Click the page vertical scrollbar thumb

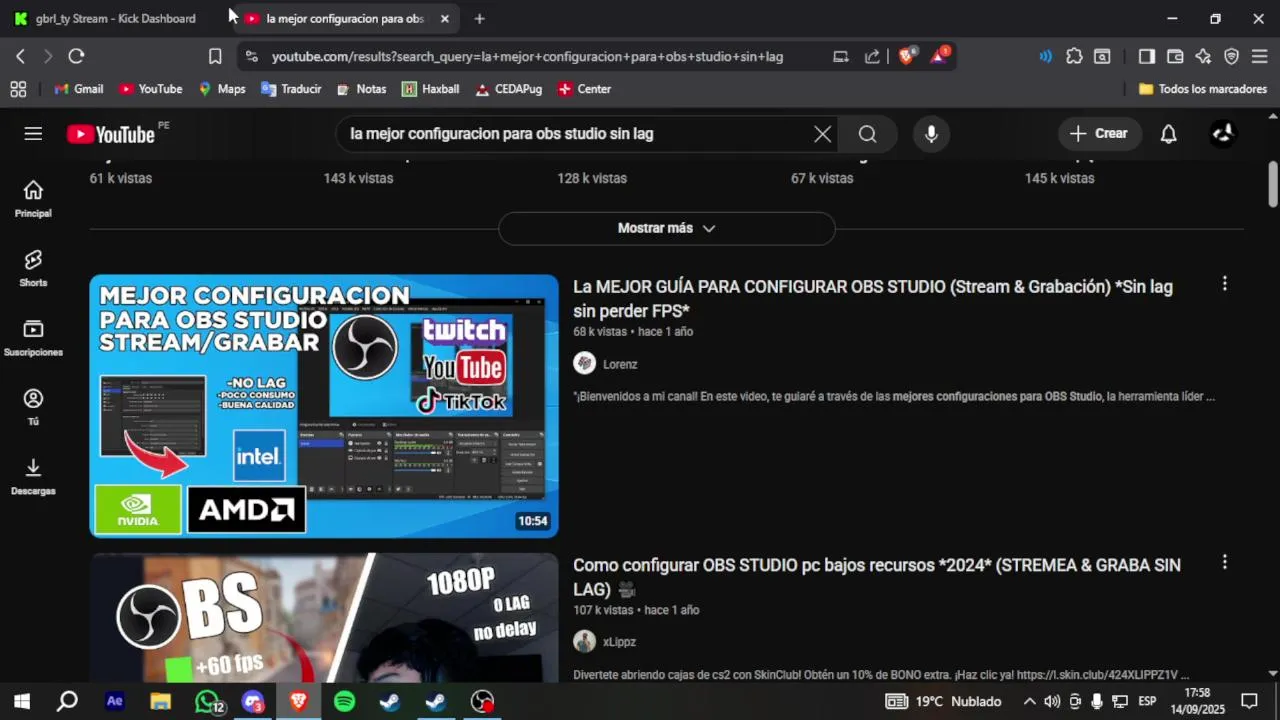tap(1273, 184)
